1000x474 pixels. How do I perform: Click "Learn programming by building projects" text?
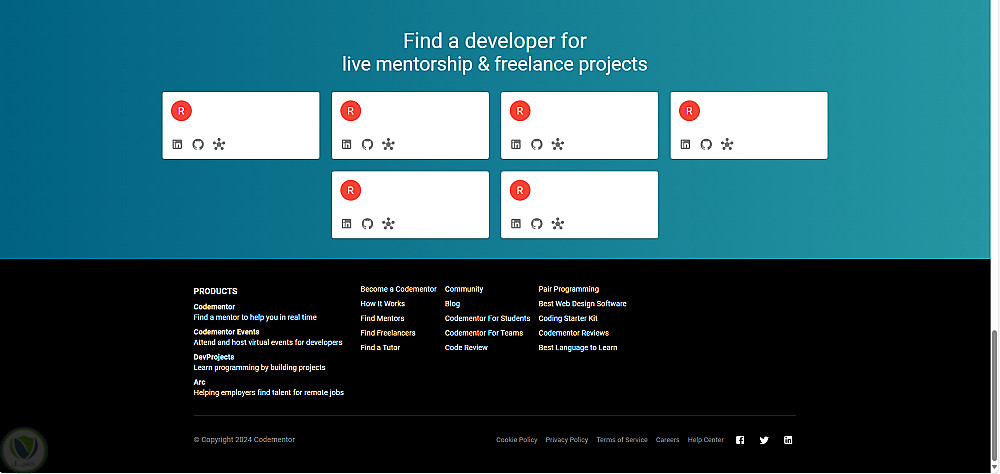click(x=260, y=367)
